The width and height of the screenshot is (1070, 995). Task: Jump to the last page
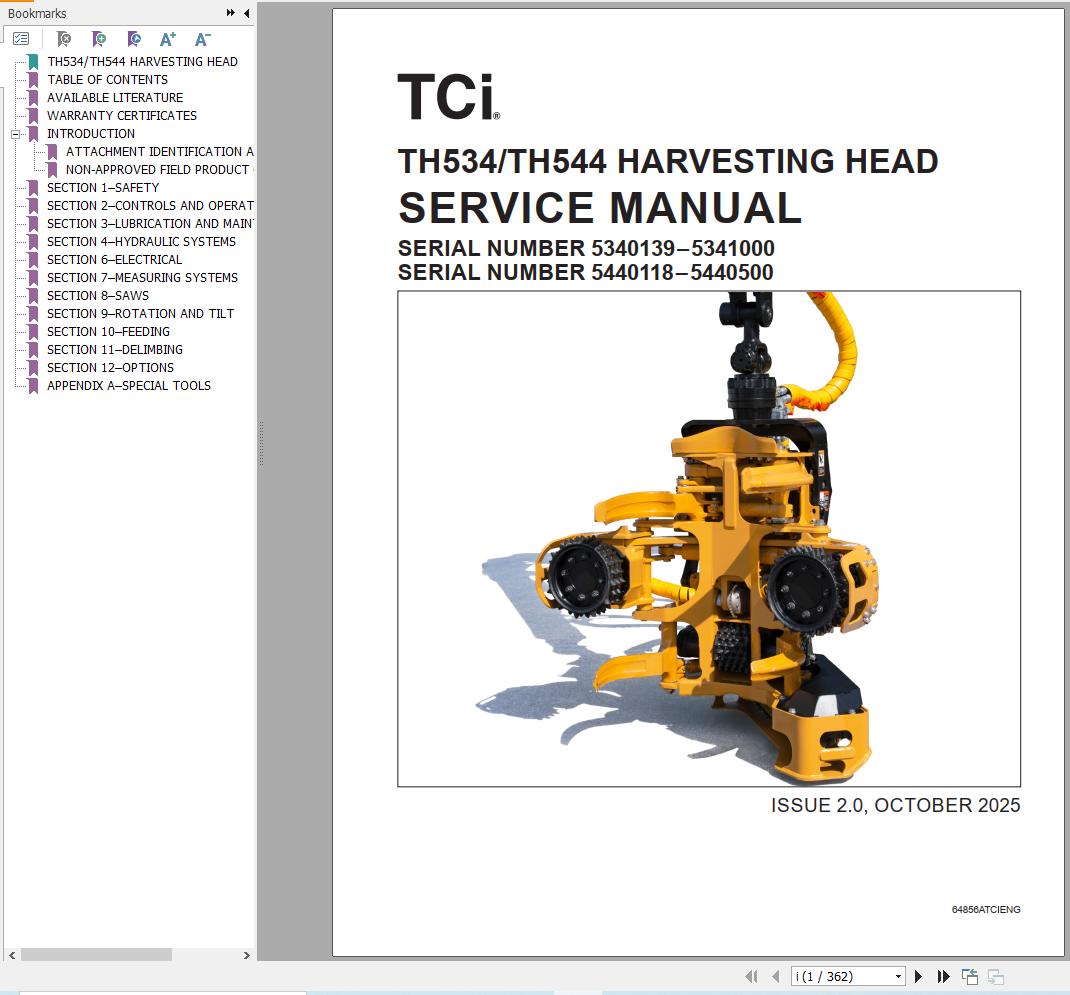[x=943, y=975]
